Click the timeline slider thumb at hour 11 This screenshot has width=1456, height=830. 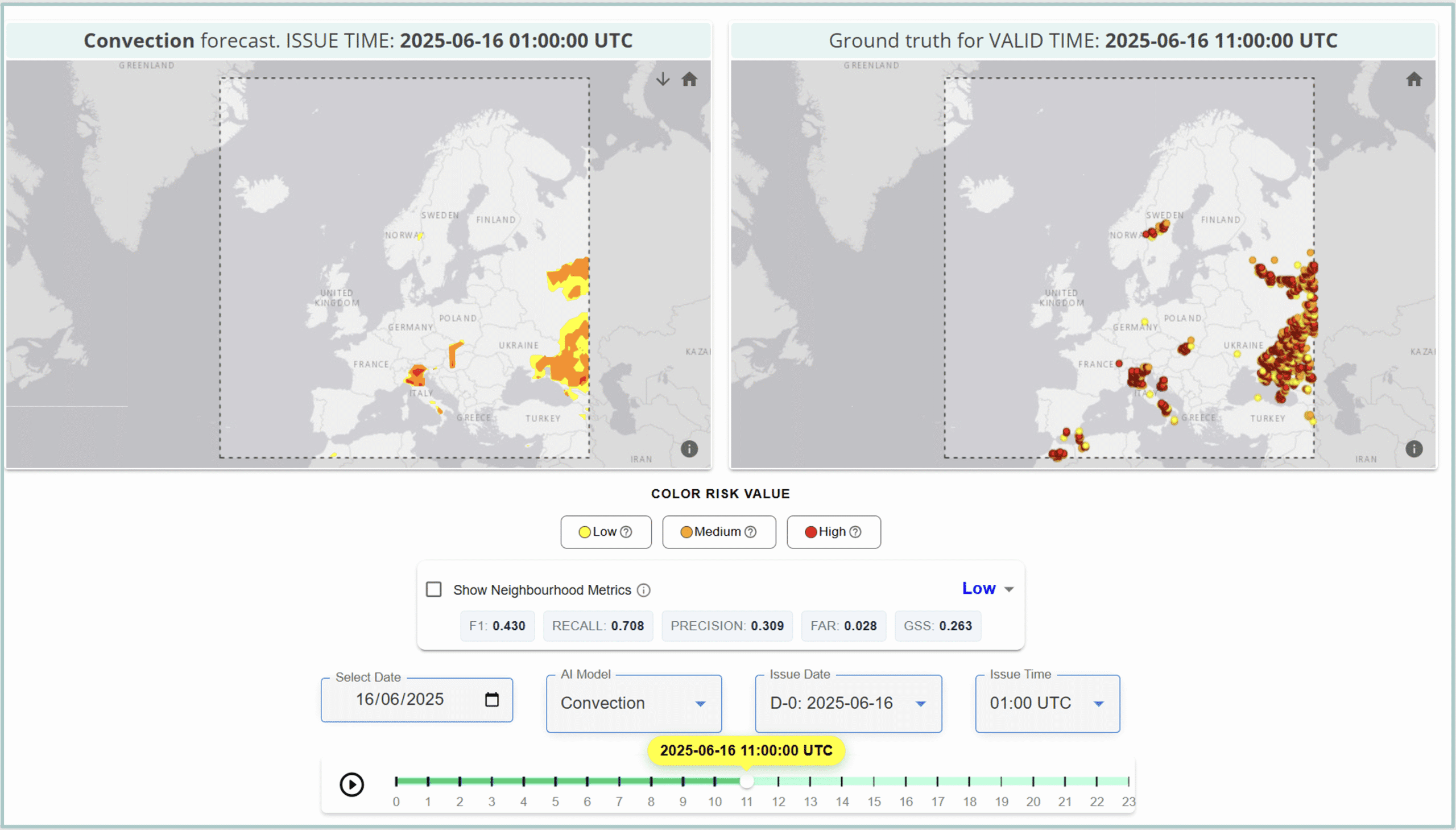coord(747,782)
